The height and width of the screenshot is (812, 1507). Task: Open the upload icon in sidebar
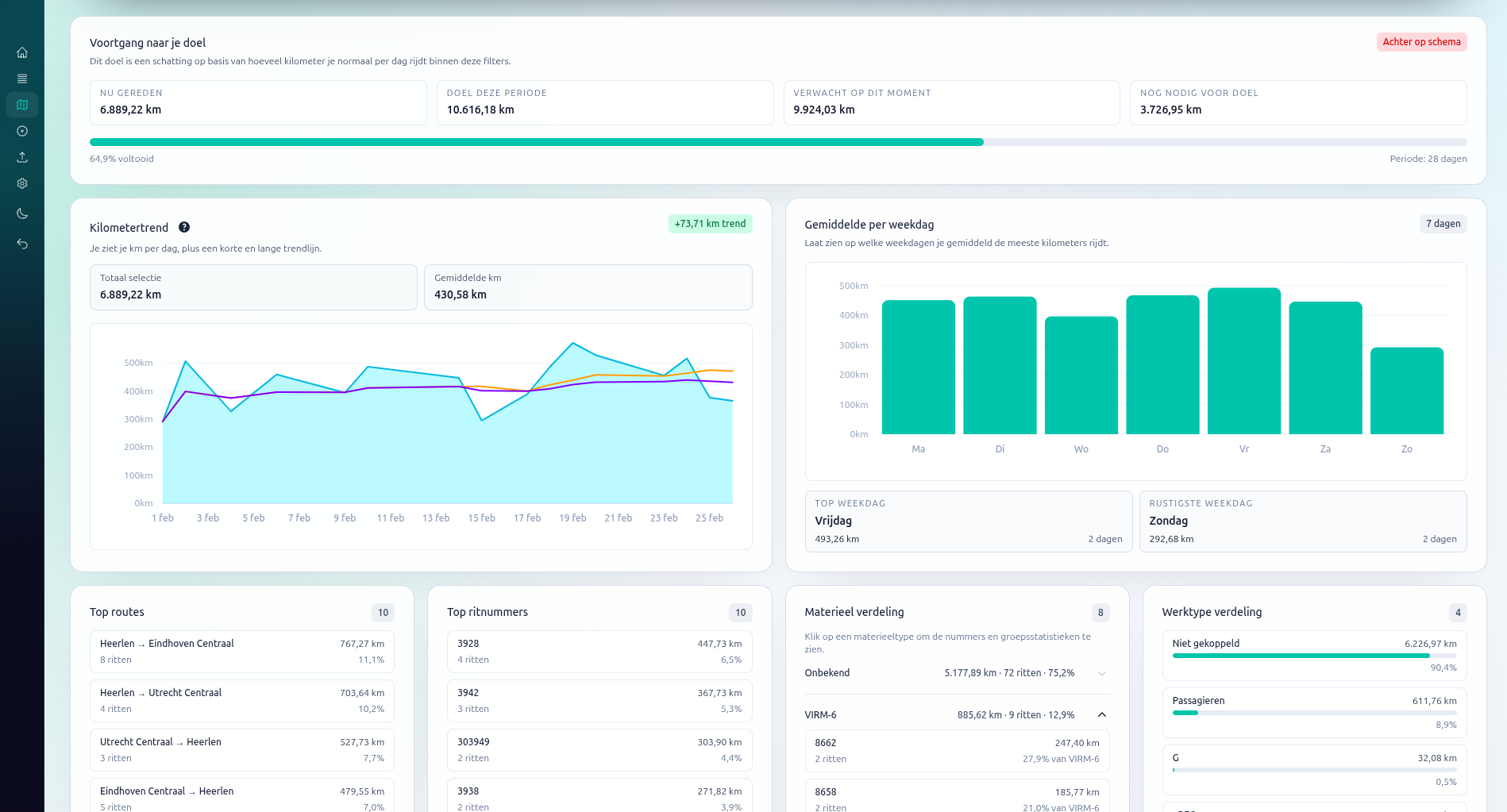(x=22, y=157)
